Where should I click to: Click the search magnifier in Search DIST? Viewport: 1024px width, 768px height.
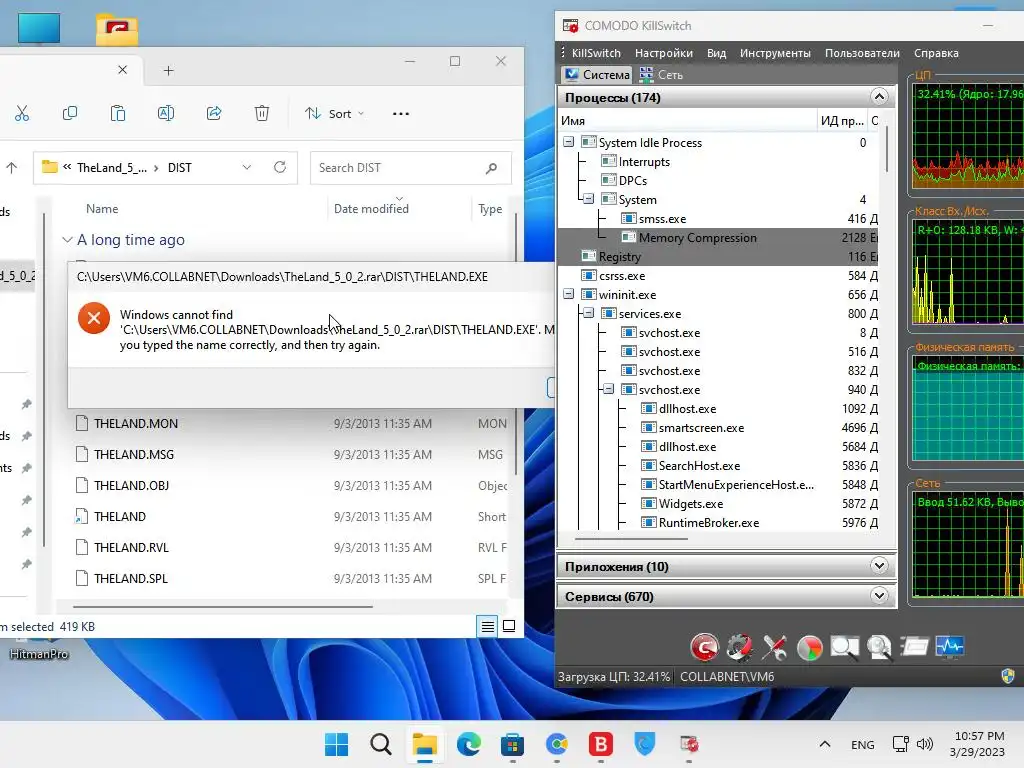tap(491, 168)
